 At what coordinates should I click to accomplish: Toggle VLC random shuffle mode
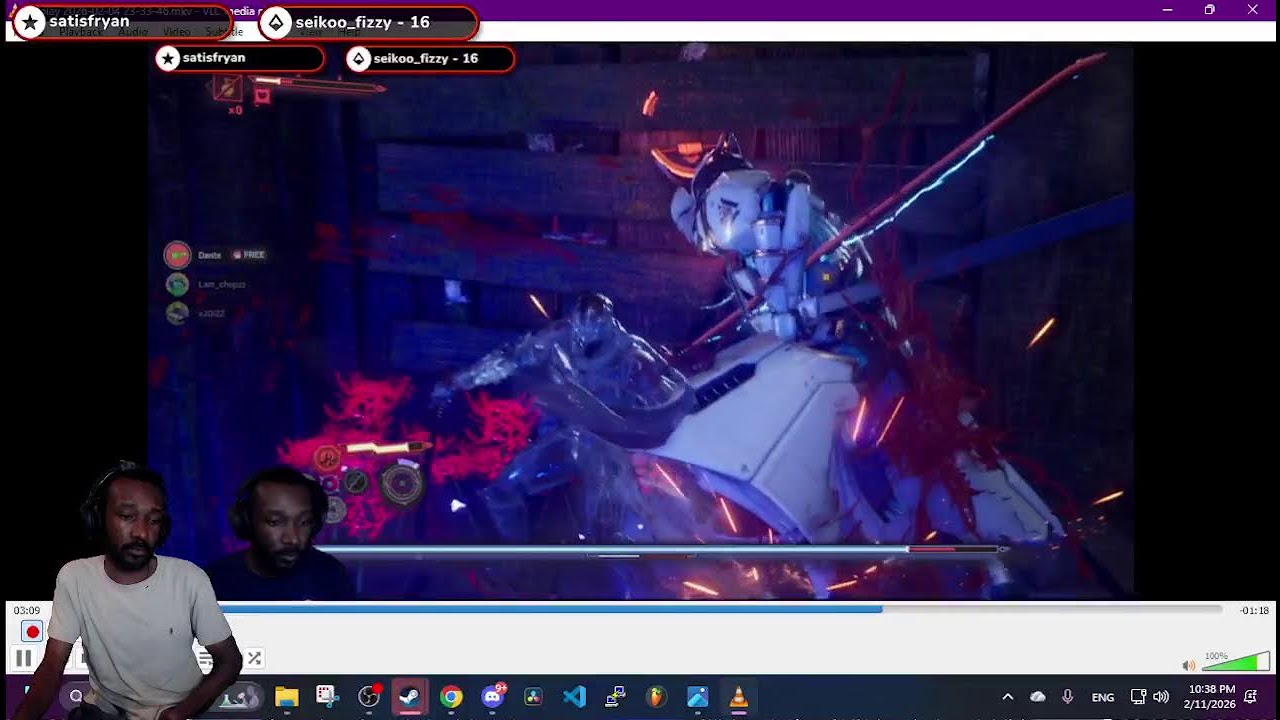pos(254,658)
